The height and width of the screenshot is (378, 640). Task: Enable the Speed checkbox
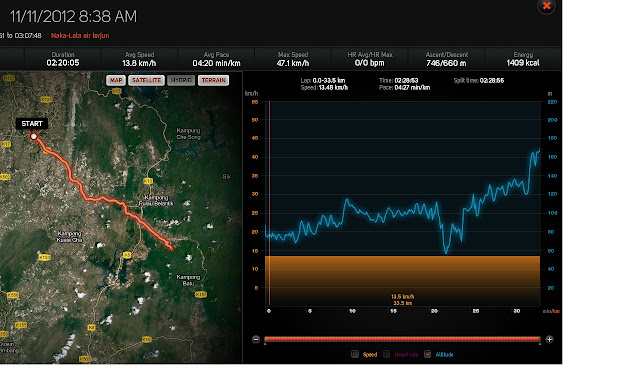(355, 354)
